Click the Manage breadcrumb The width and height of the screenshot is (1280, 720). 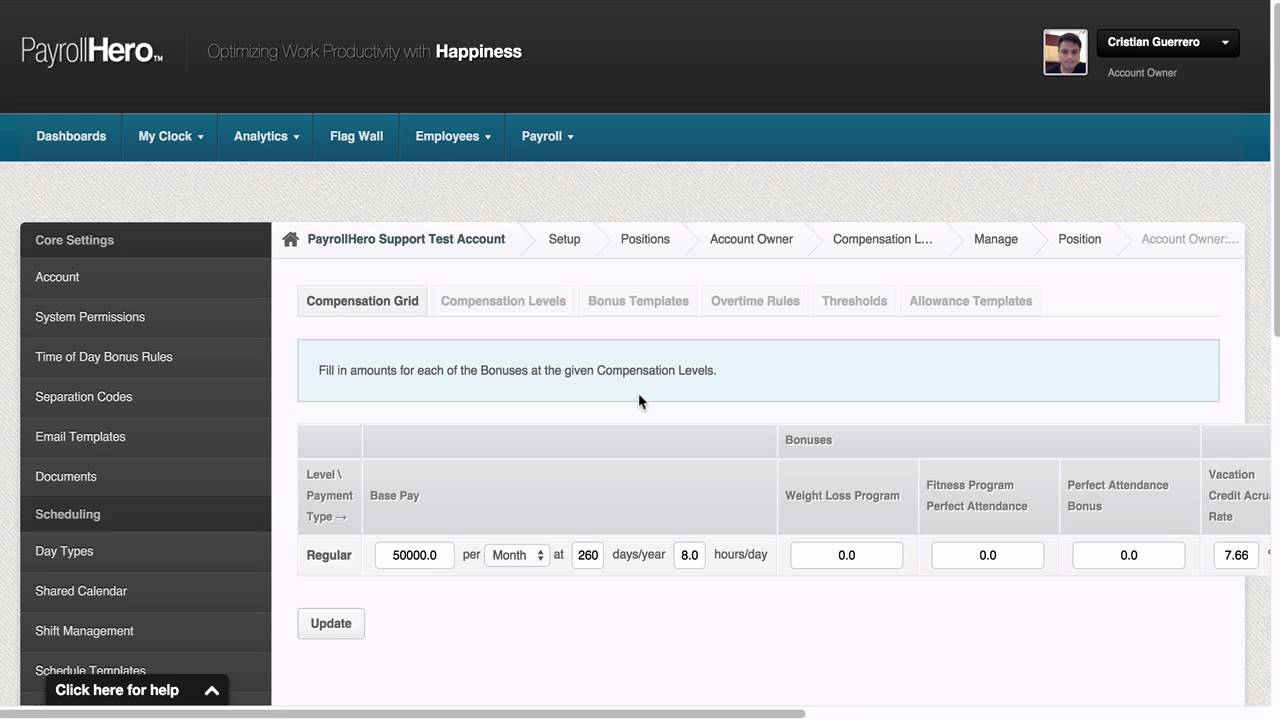point(996,239)
